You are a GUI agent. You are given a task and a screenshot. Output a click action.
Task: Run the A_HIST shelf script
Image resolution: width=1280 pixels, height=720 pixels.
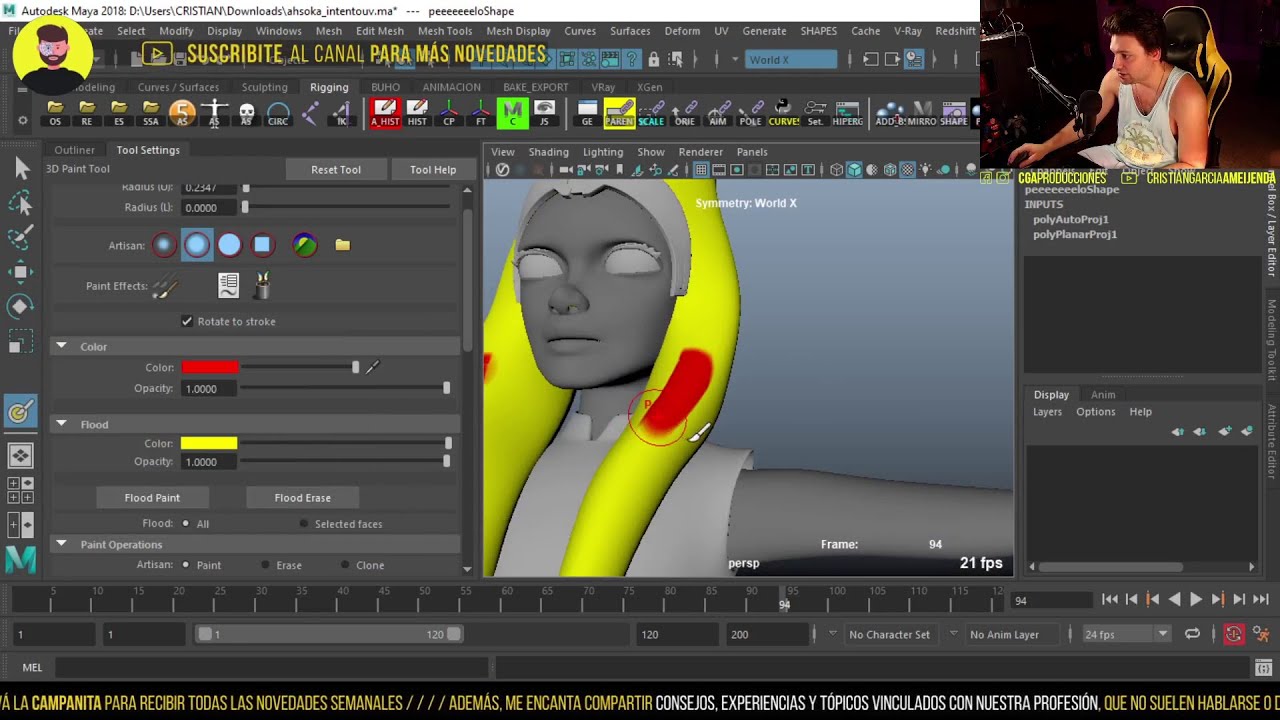pos(385,113)
